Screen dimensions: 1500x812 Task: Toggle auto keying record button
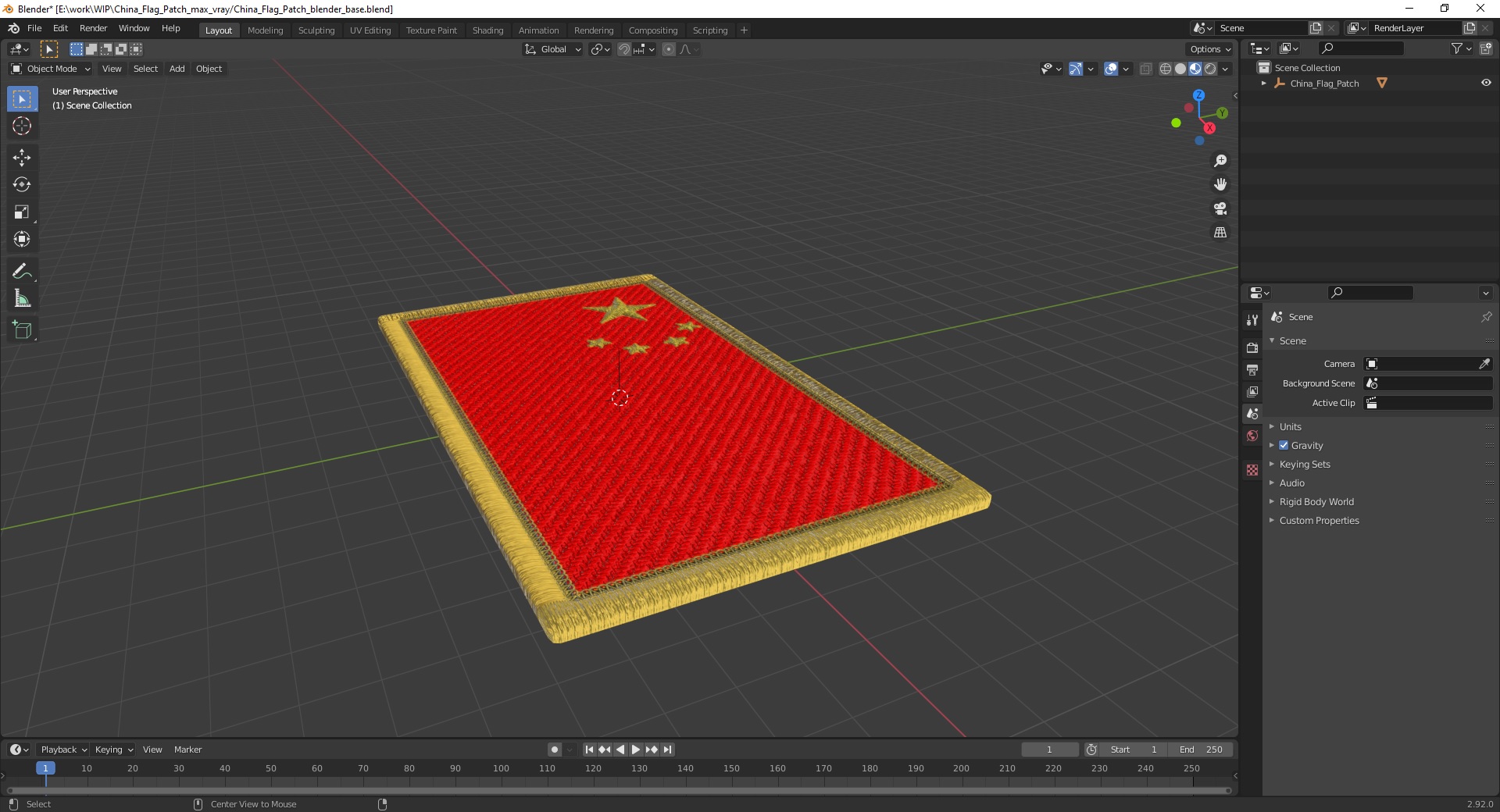tap(555, 750)
